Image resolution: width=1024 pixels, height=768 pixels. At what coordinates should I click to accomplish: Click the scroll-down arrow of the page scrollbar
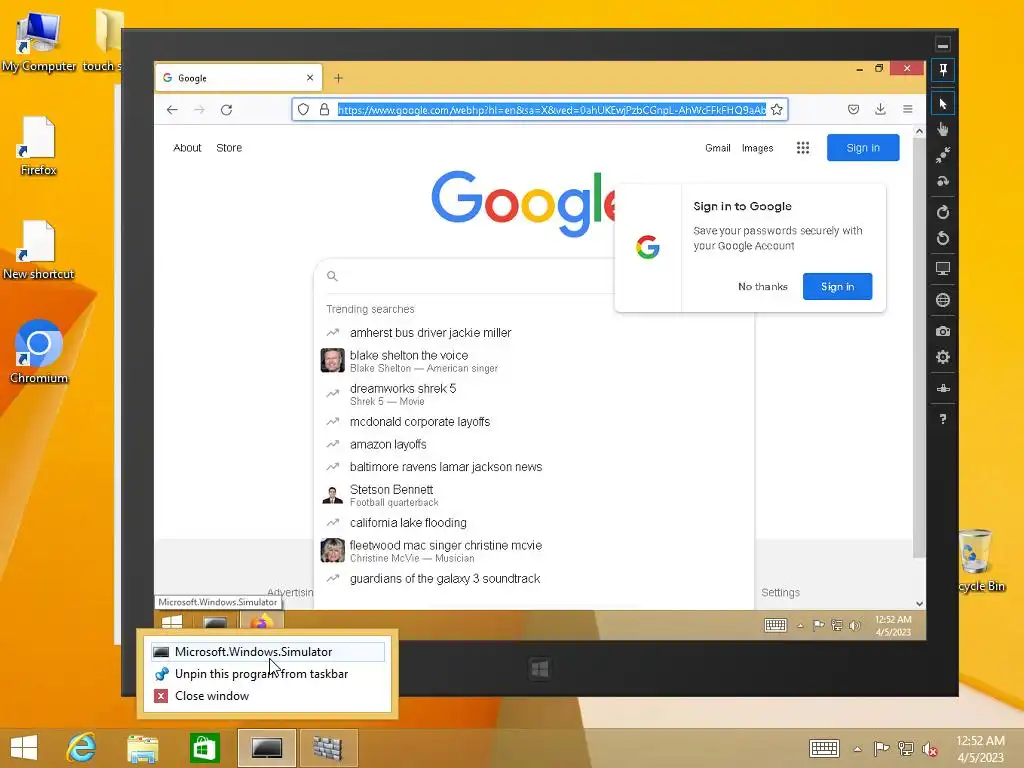click(920, 604)
